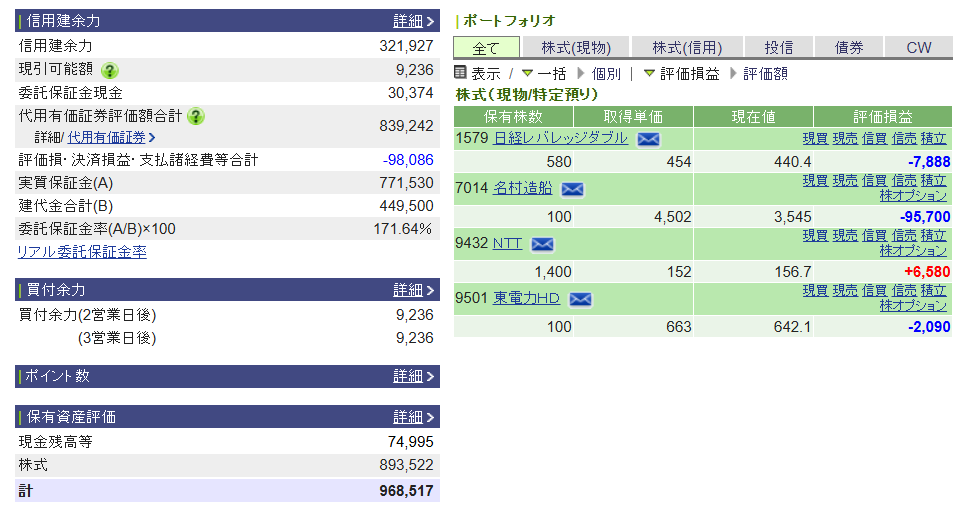
Task: Switch to the 投信 tab
Action: 778,47
